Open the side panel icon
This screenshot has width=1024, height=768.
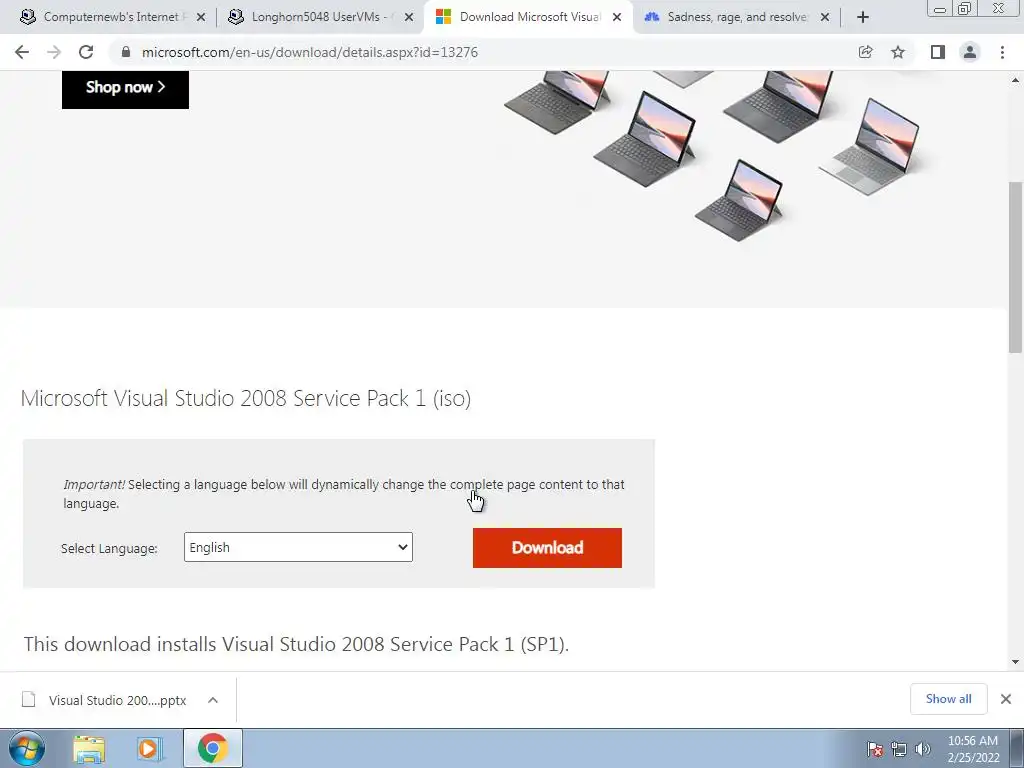(x=938, y=52)
